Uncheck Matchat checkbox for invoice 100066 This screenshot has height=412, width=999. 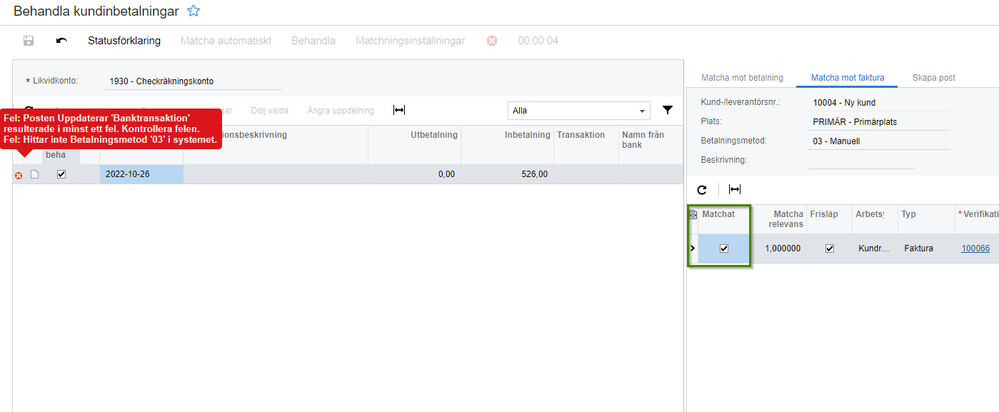(x=724, y=248)
